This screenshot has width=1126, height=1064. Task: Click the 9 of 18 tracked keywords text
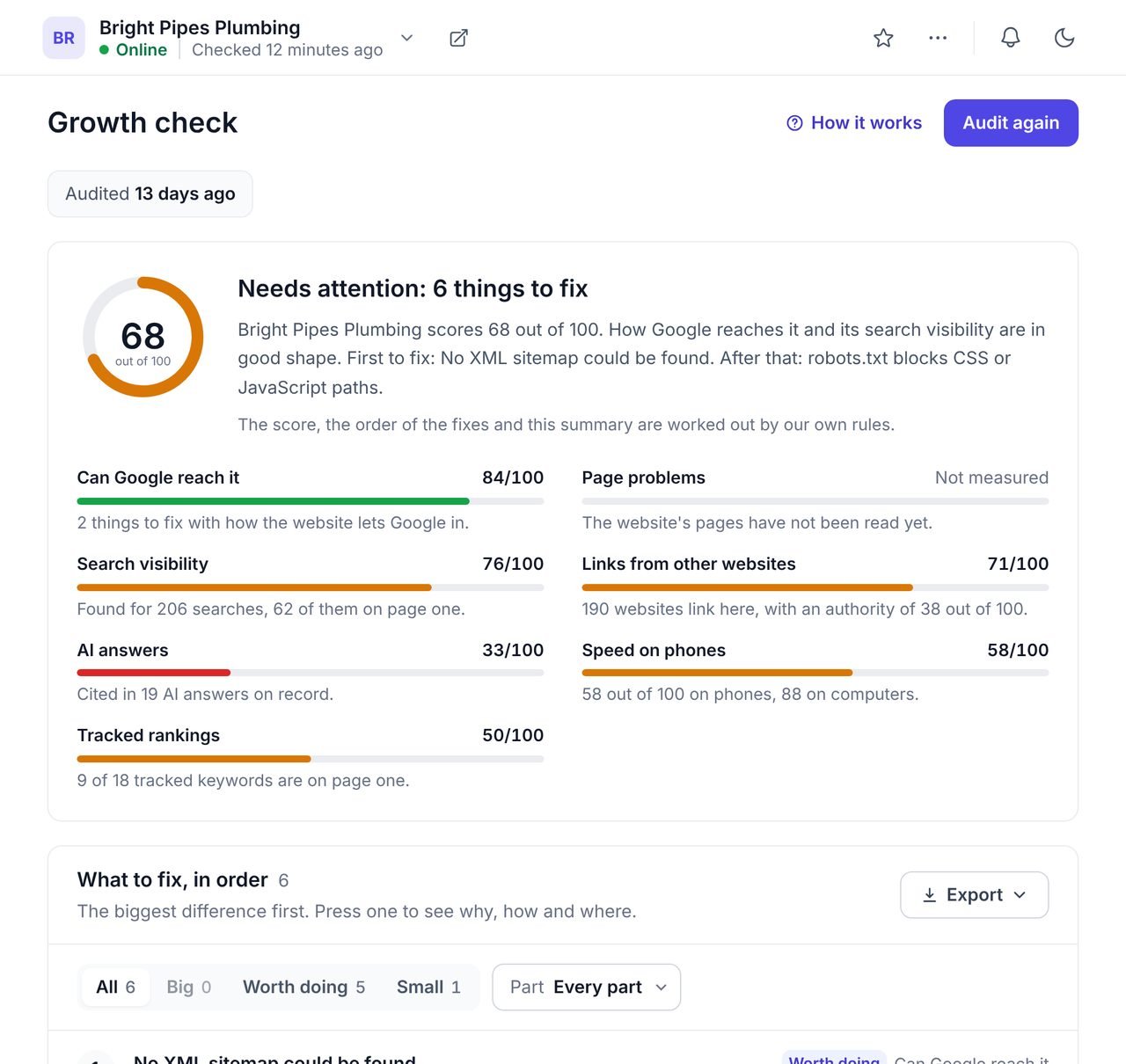pos(244,781)
